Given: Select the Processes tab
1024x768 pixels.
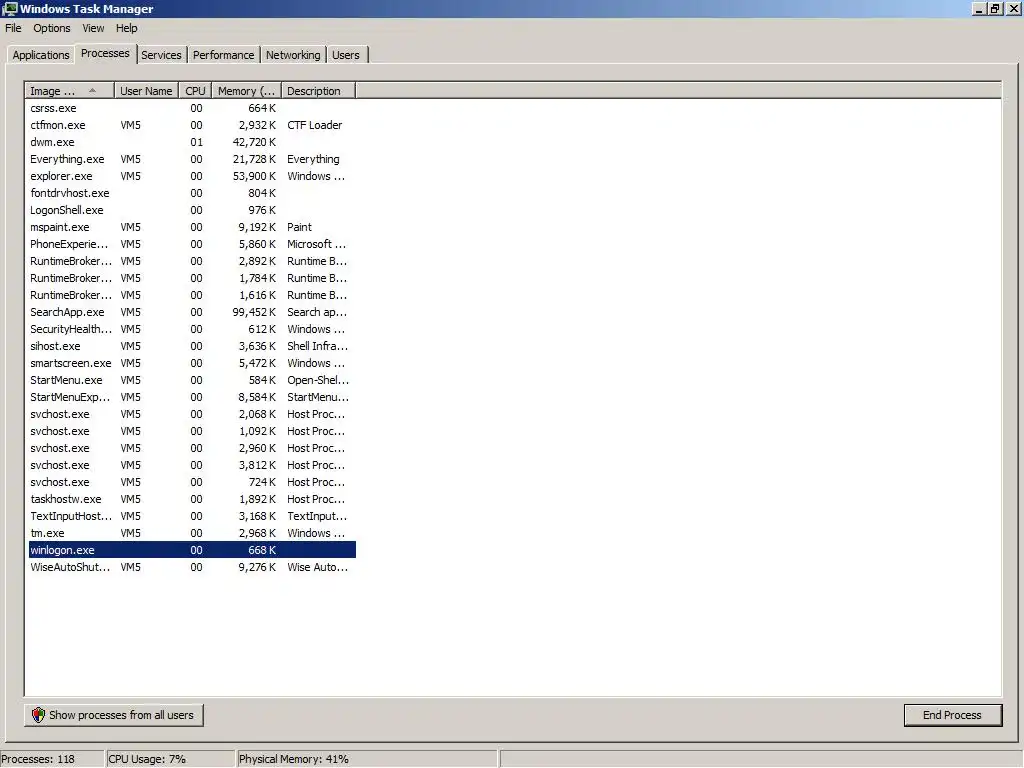Looking at the screenshot, I should (x=105, y=54).
